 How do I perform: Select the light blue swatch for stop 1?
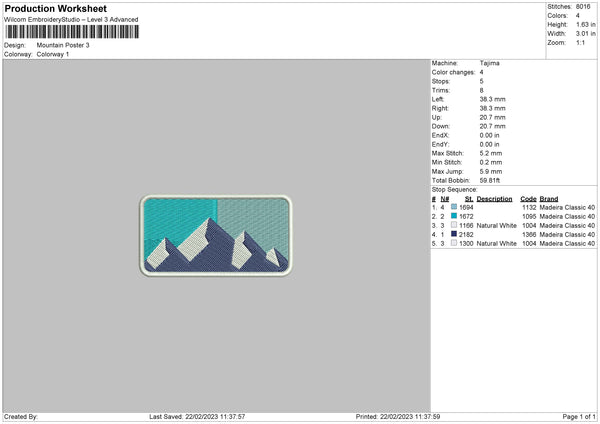tap(454, 207)
